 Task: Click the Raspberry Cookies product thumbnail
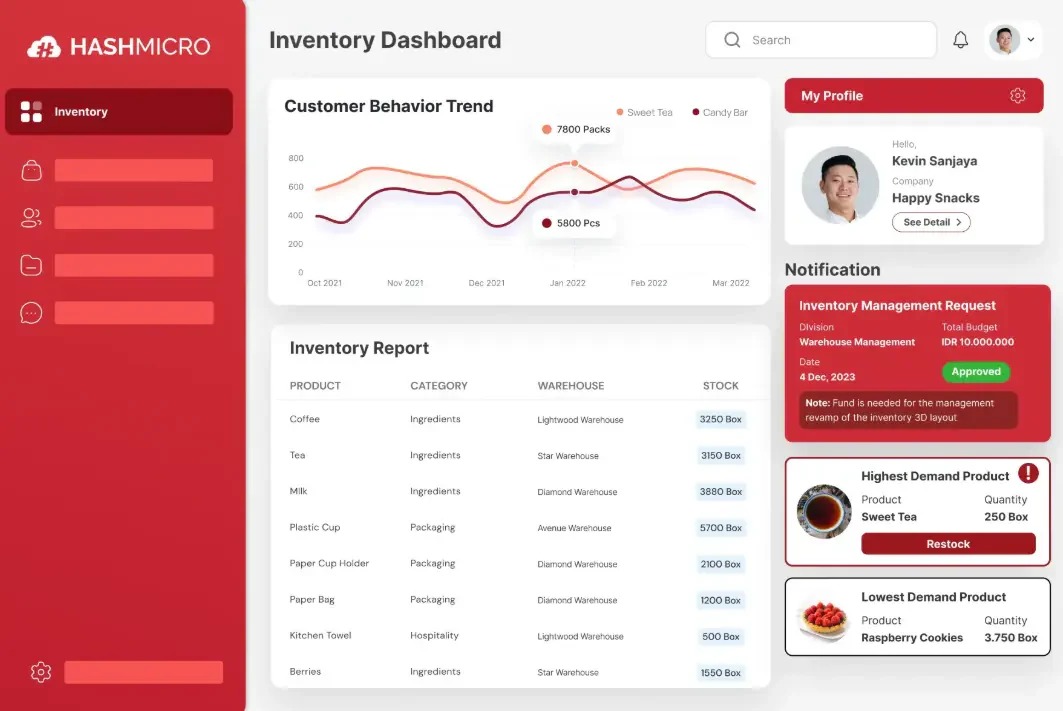click(824, 619)
